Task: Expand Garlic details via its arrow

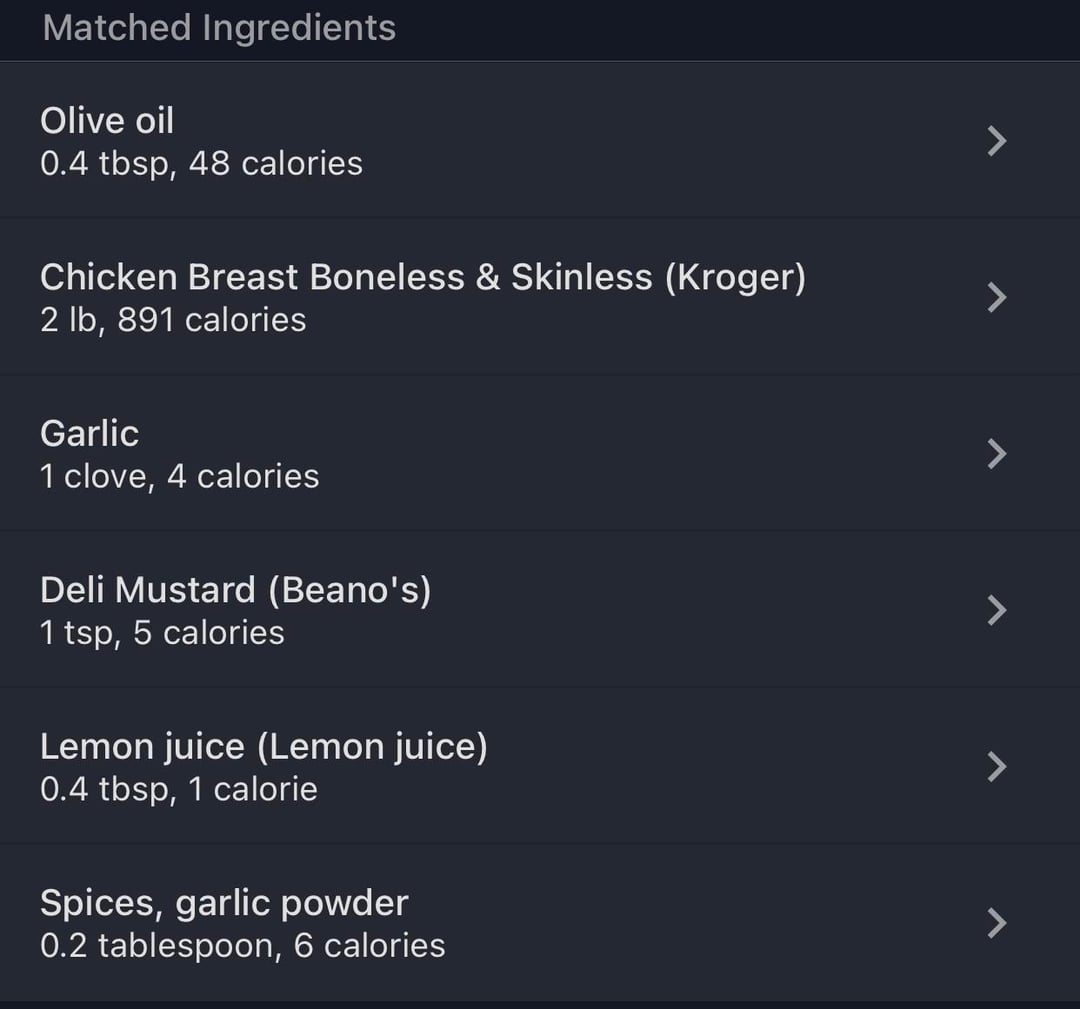Action: point(996,454)
